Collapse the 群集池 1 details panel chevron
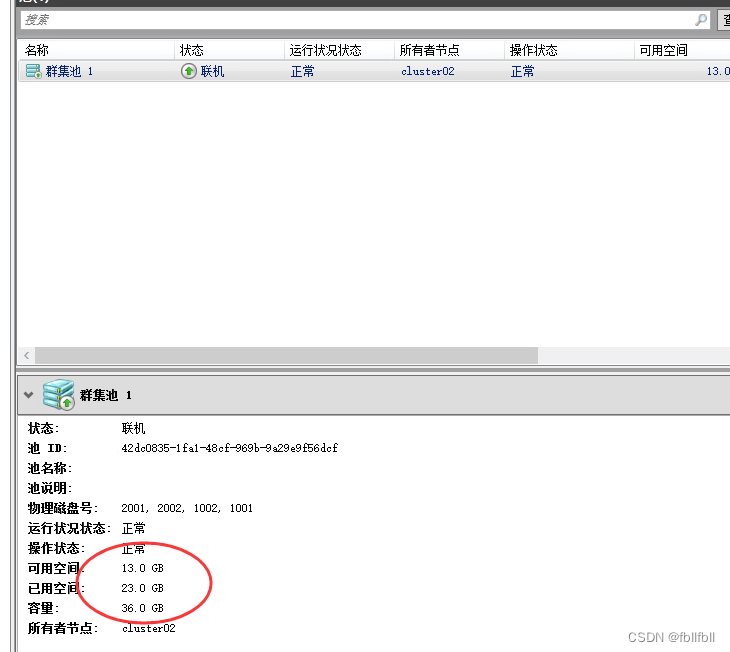Image resolution: width=730 pixels, height=652 pixels. (28, 395)
